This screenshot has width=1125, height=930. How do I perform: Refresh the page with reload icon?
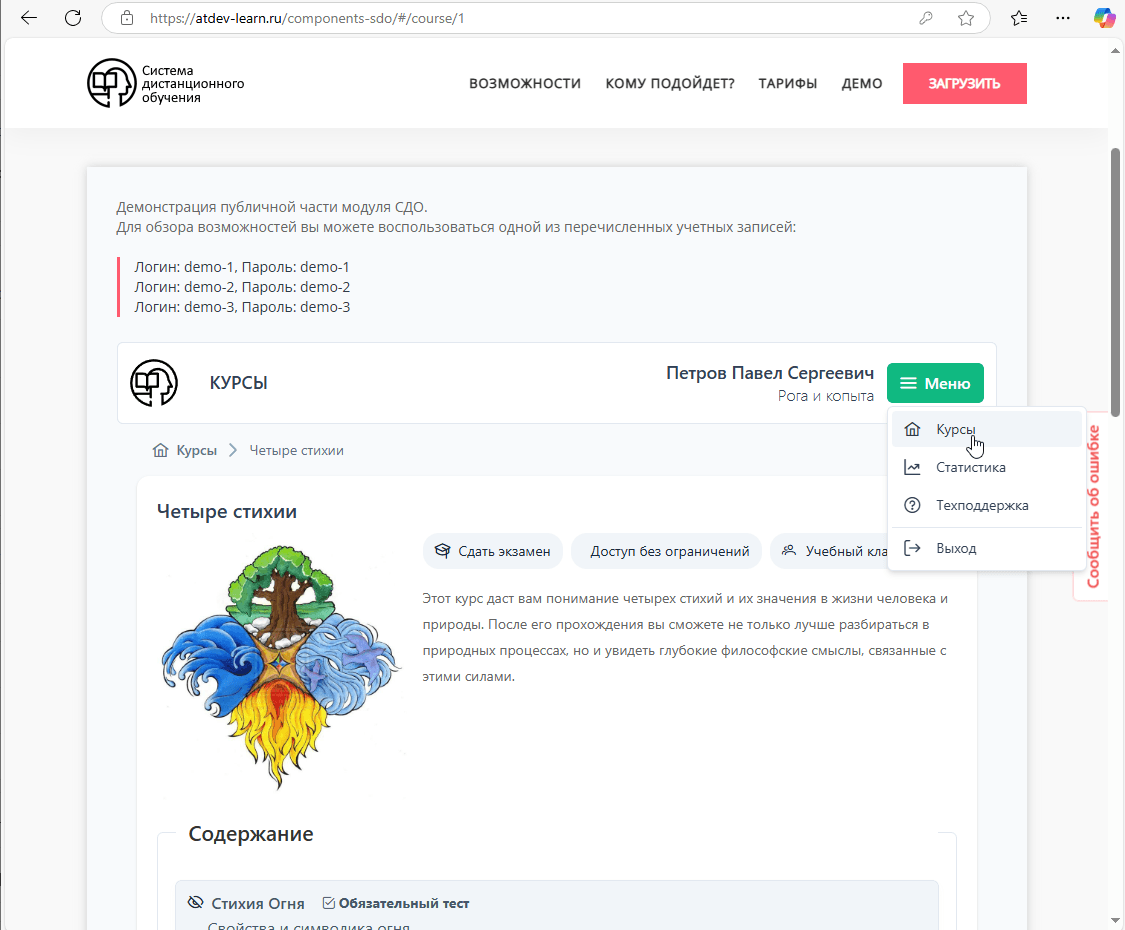[x=73, y=18]
